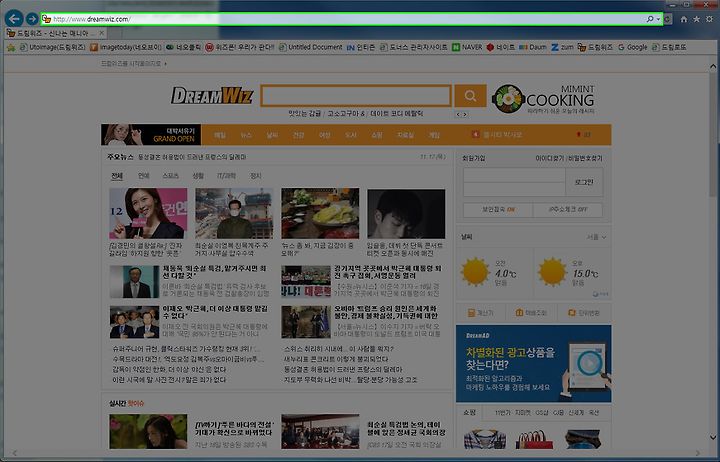Click the vertical scrollbar up arrow

click(713, 67)
